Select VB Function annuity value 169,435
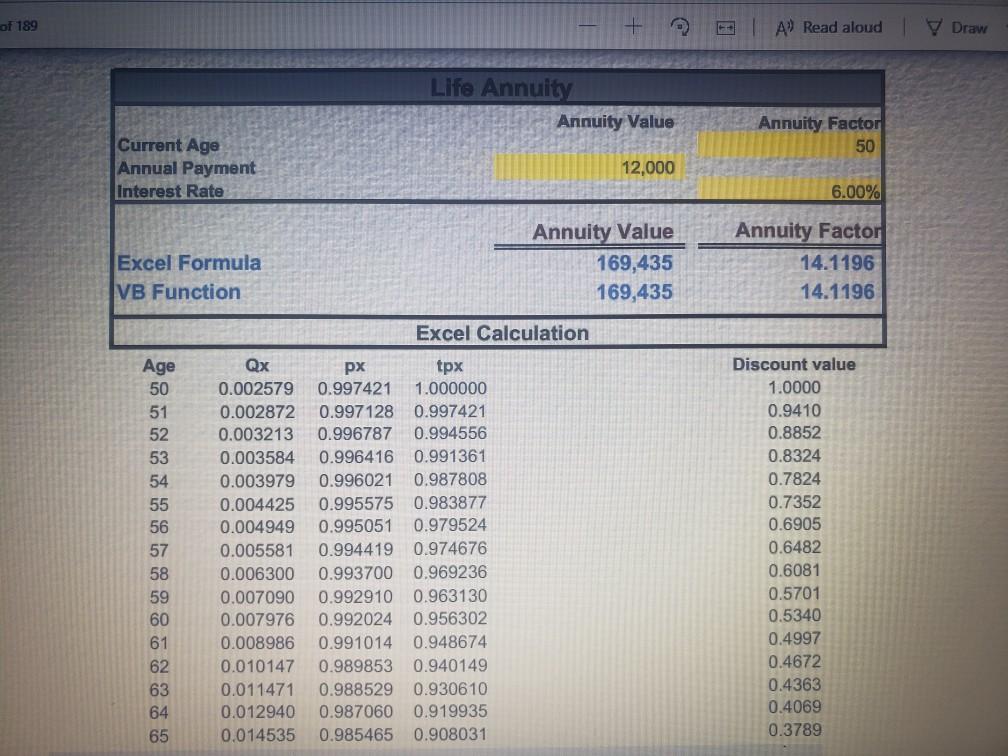The width and height of the screenshot is (1008, 756). tap(634, 292)
